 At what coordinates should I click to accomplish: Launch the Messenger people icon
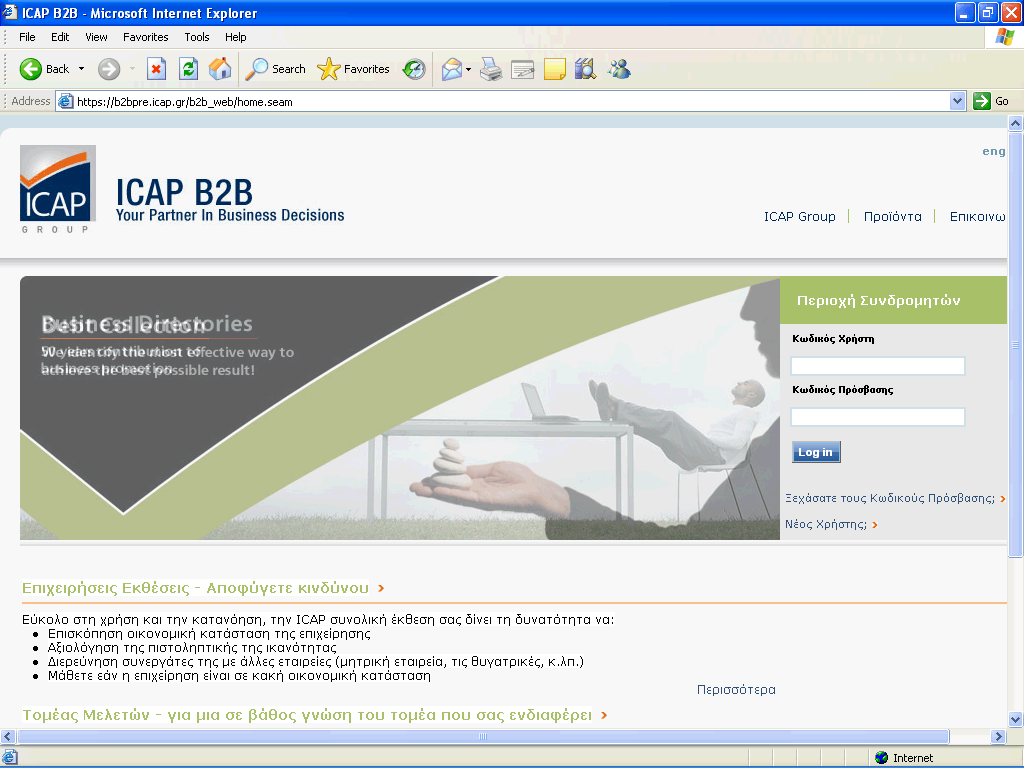(618, 69)
